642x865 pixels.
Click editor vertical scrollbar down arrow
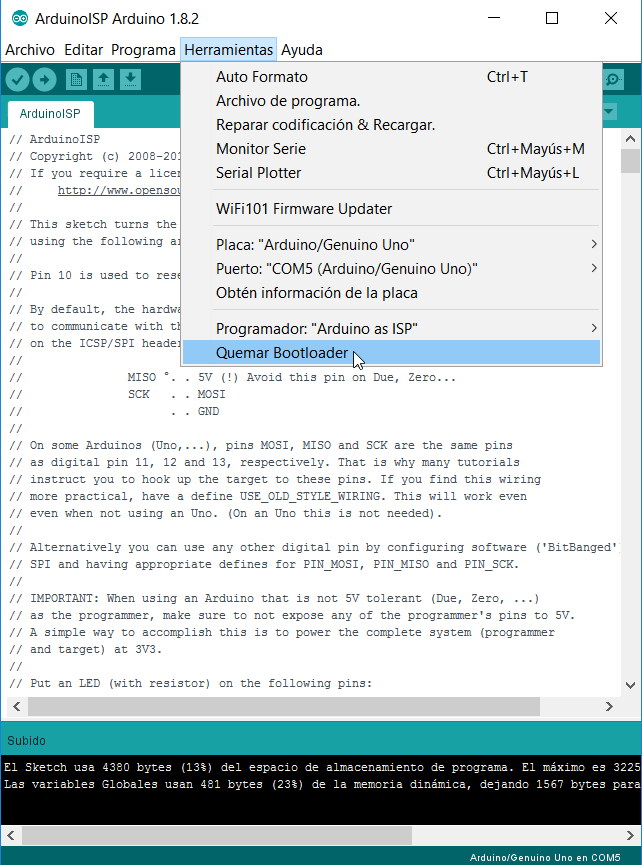point(630,685)
